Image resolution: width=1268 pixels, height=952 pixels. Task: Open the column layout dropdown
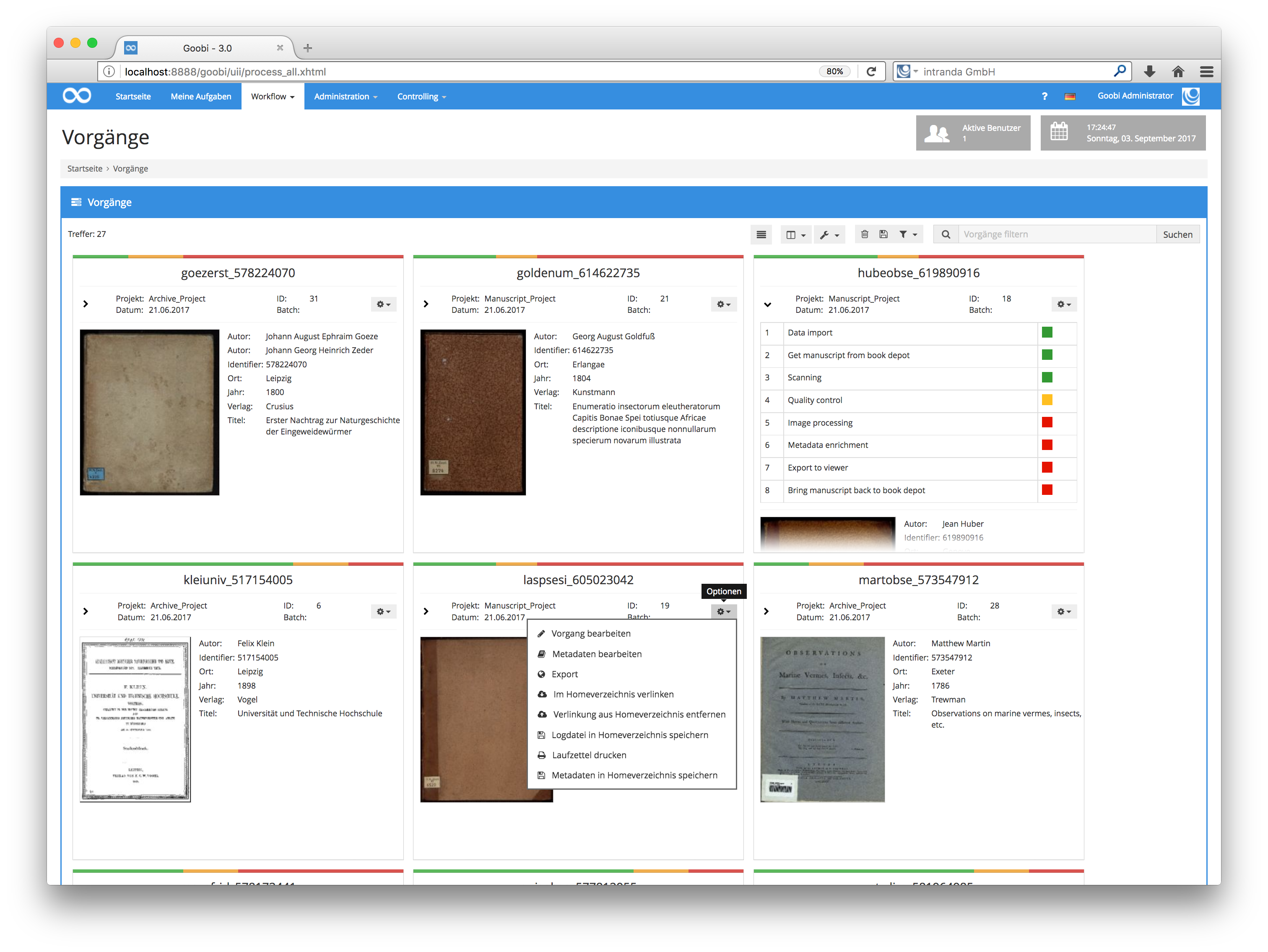796,234
